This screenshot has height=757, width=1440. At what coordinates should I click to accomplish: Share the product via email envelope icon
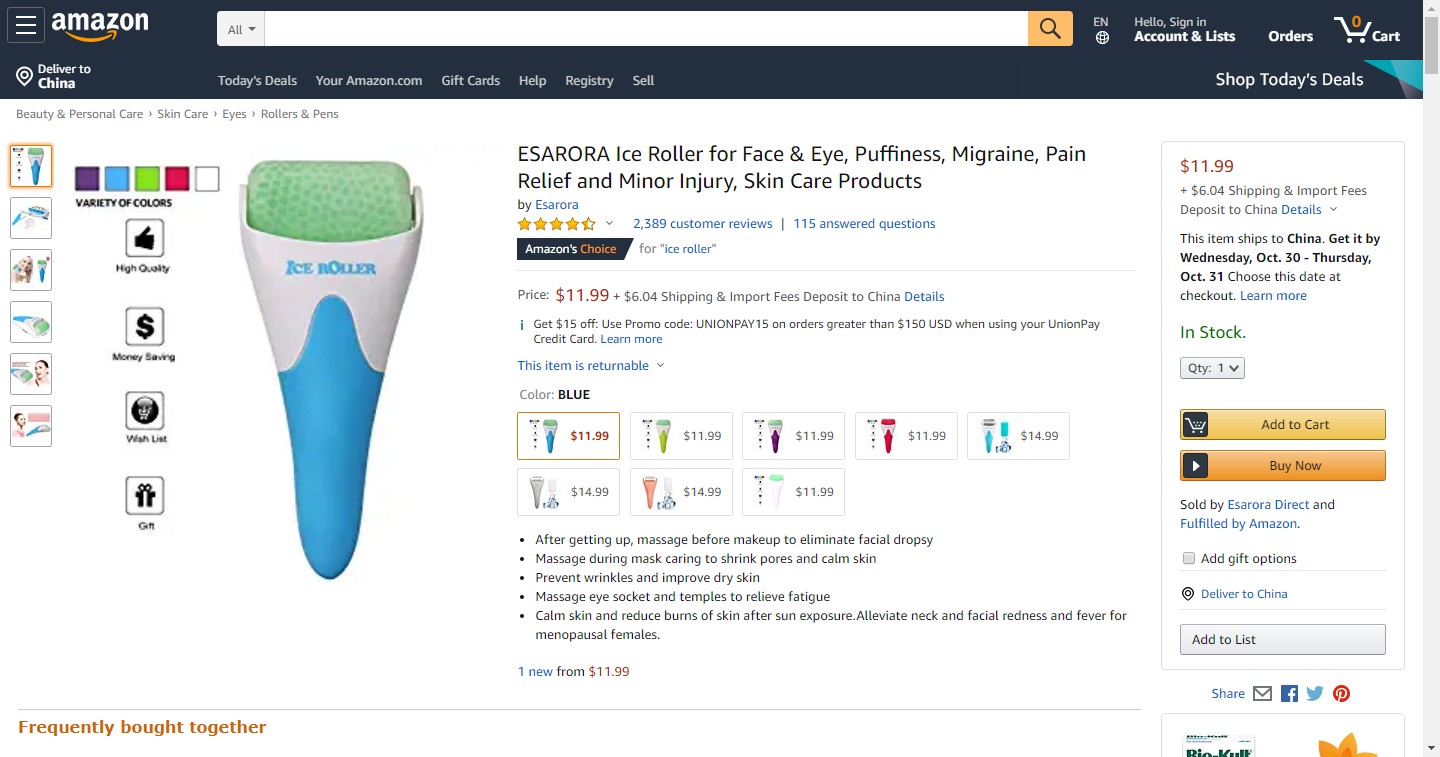pyautogui.click(x=1262, y=693)
